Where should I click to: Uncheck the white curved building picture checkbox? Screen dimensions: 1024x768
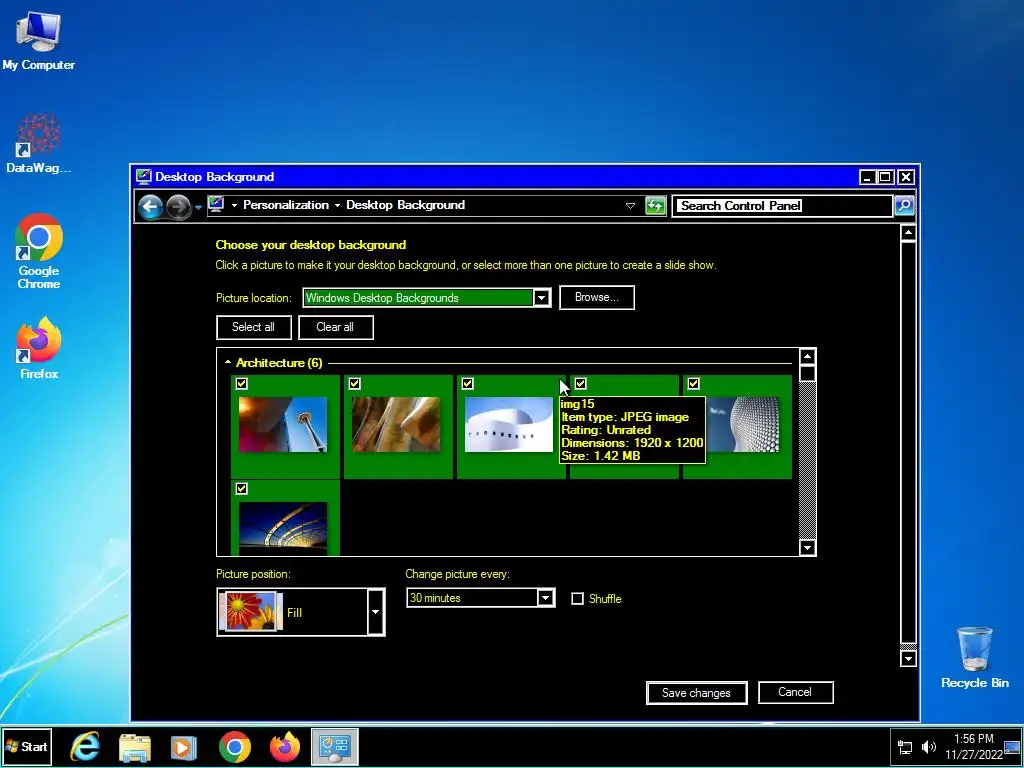[x=468, y=383]
